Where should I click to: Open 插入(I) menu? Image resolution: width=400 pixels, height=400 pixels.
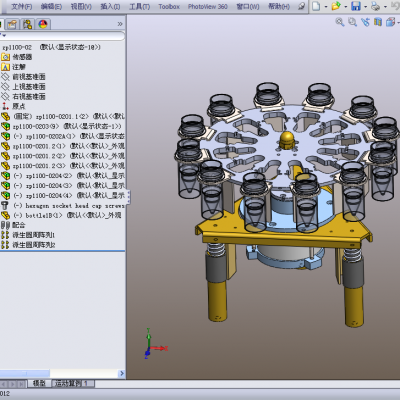click(x=110, y=6)
